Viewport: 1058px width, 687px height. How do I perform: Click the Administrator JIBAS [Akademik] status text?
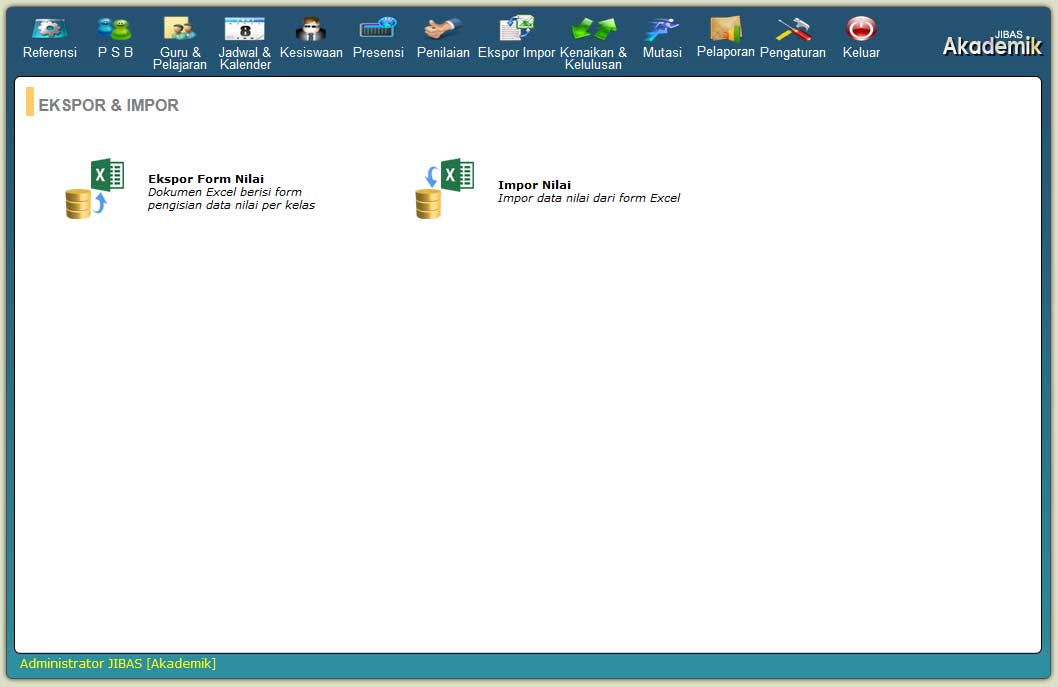[118, 663]
